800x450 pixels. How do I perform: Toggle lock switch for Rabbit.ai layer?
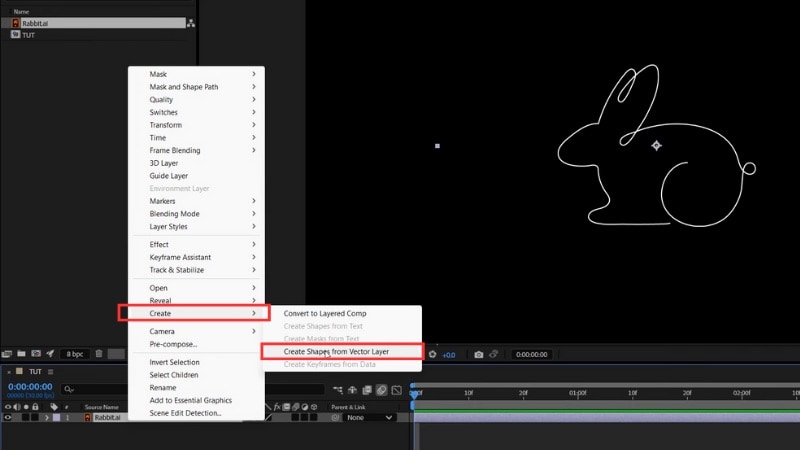pyautogui.click(x=35, y=417)
